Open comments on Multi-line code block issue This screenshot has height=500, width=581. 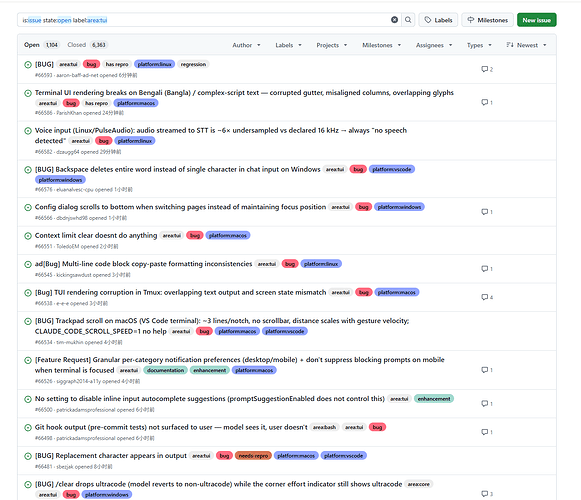487,268
